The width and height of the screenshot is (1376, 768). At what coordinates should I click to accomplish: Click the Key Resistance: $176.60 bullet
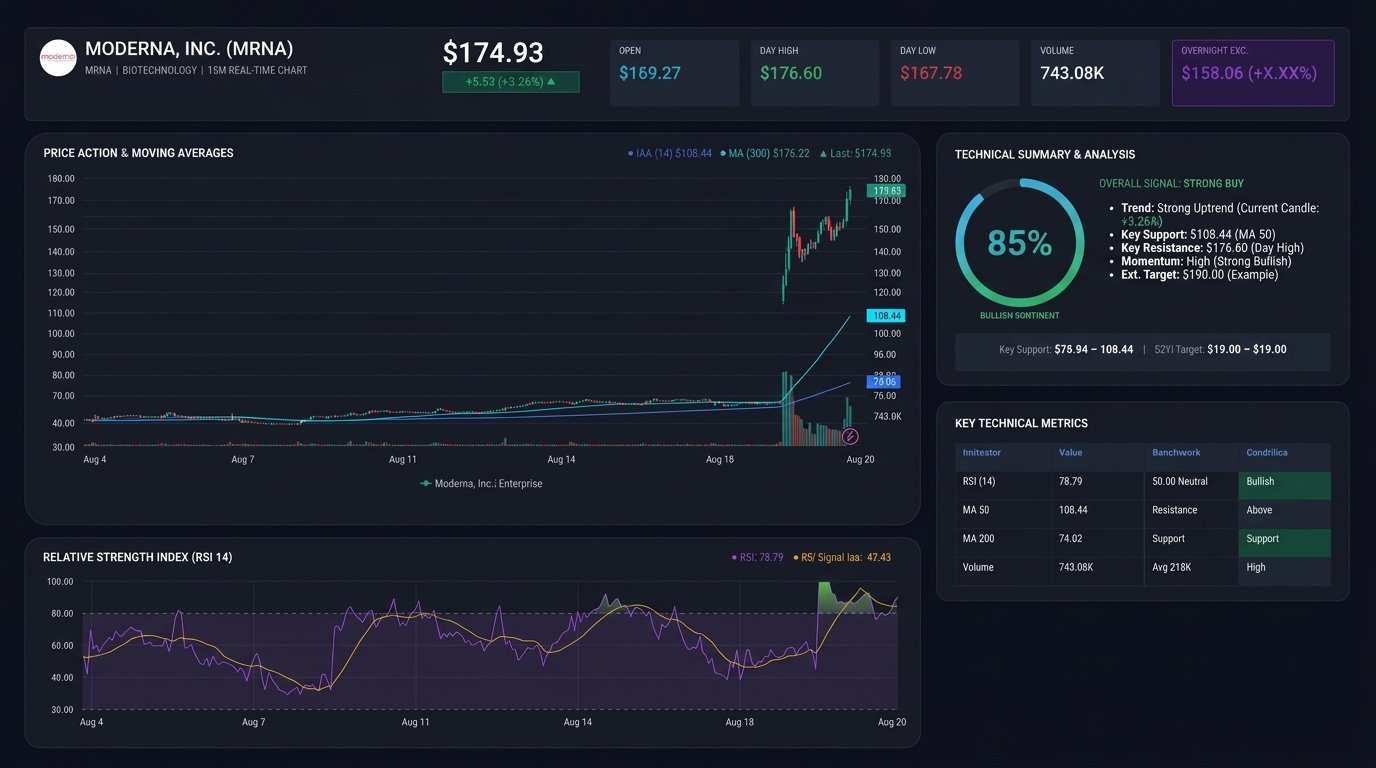point(1212,248)
